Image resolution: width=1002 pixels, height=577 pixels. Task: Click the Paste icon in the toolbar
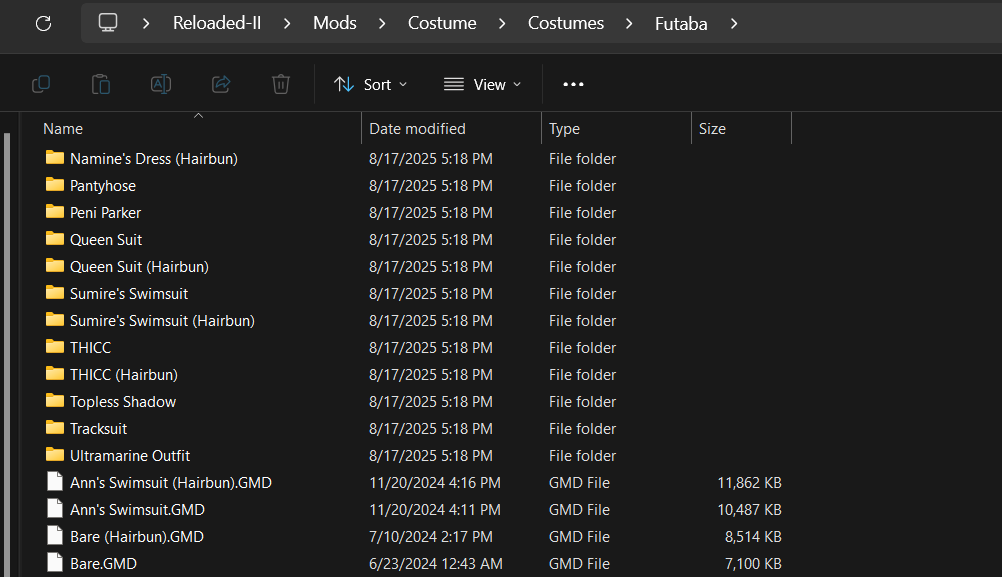(x=101, y=84)
